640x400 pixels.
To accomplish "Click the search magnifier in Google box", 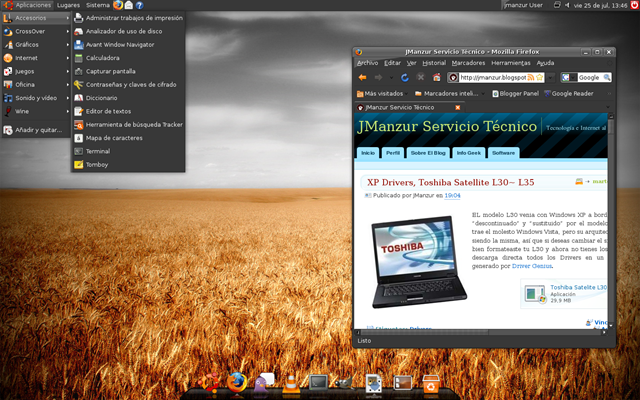I will [607, 77].
